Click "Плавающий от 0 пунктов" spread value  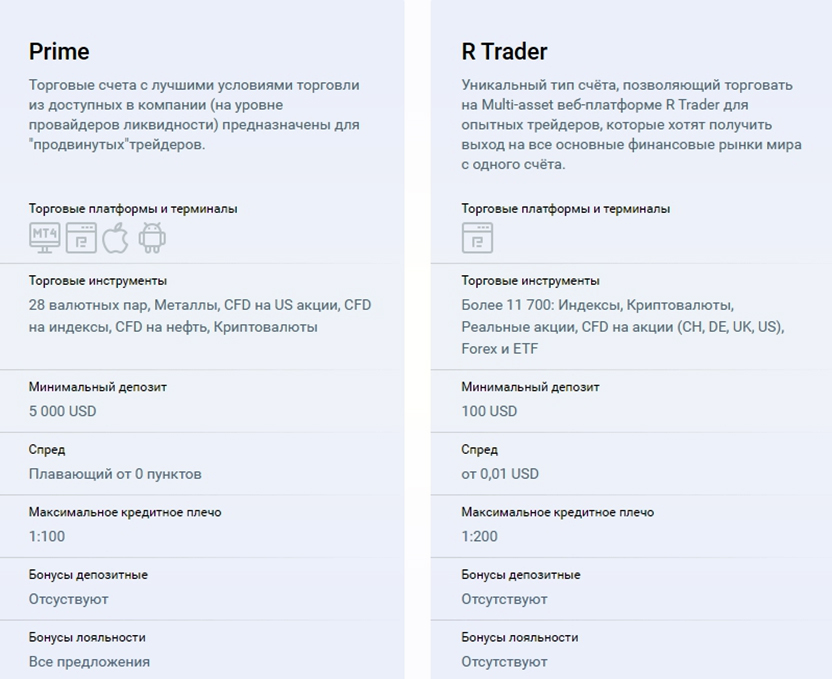point(115,474)
